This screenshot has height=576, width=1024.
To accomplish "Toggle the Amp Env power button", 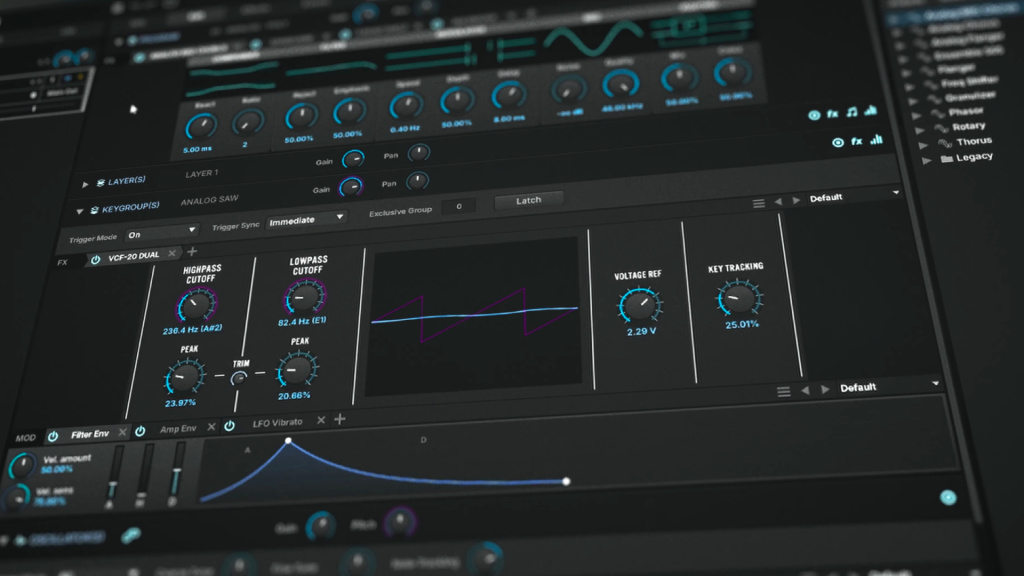I will tap(140, 431).
